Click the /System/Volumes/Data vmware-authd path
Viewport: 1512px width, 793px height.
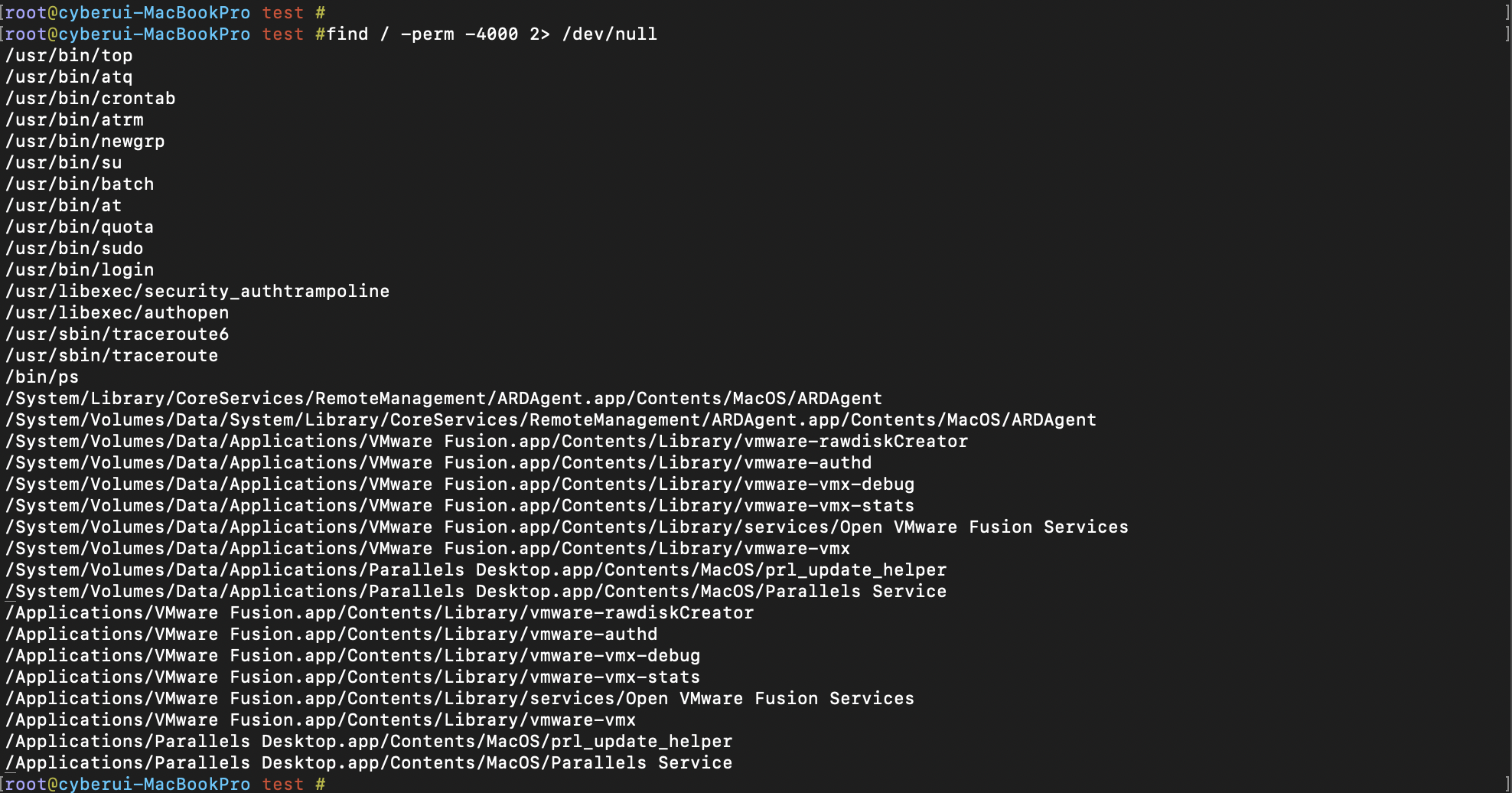438,463
